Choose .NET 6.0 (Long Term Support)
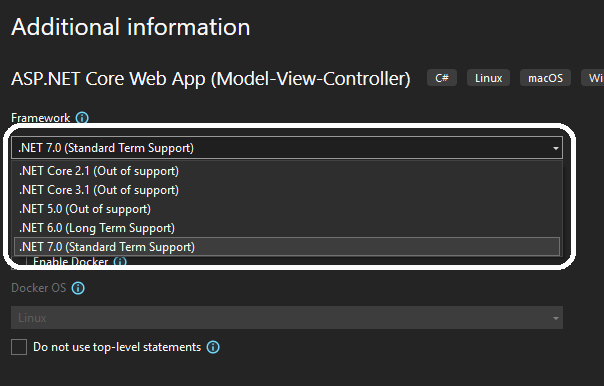The image size is (604, 386). [287, 228]
